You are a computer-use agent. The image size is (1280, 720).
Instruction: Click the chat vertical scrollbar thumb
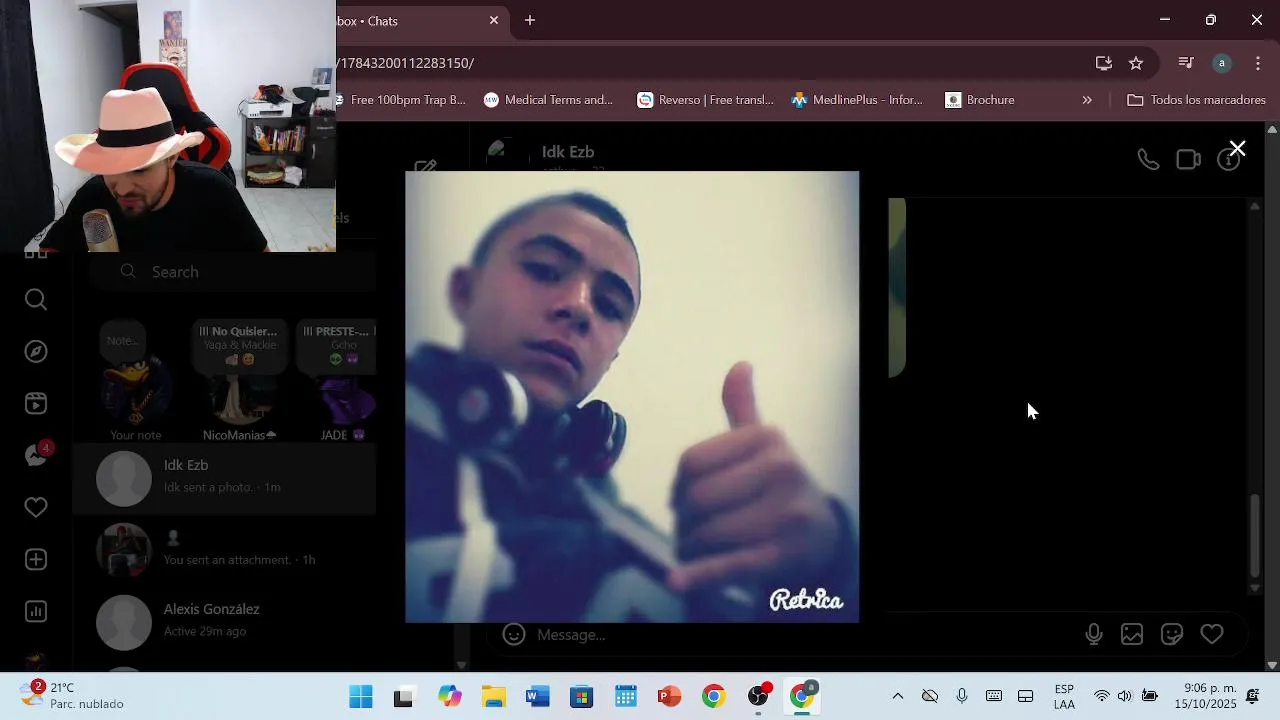(x=1255, y=536)
